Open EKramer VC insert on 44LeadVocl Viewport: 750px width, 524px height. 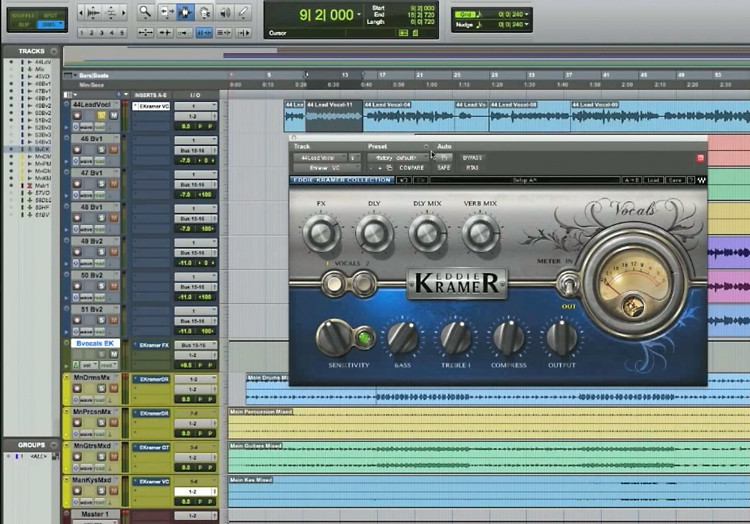pyautogui.click(x=151, y=106)
